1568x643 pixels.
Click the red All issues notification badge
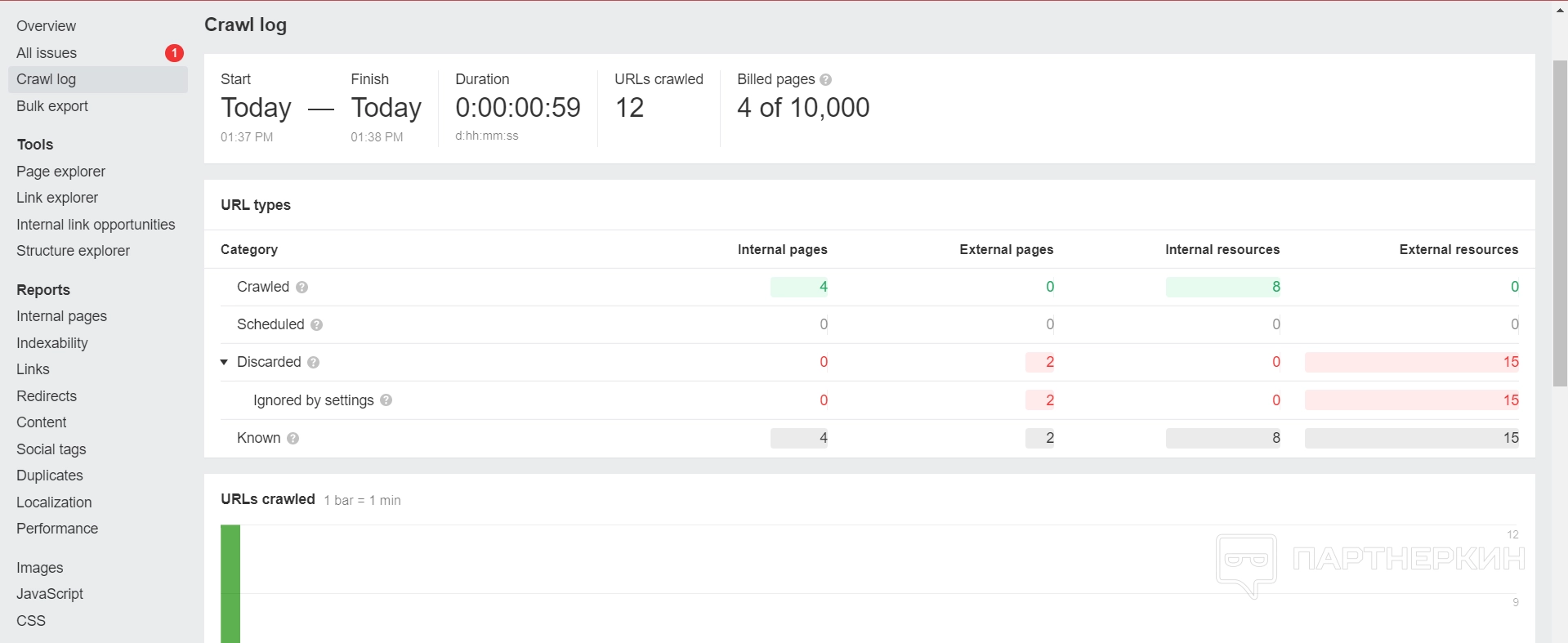point(174,53)
